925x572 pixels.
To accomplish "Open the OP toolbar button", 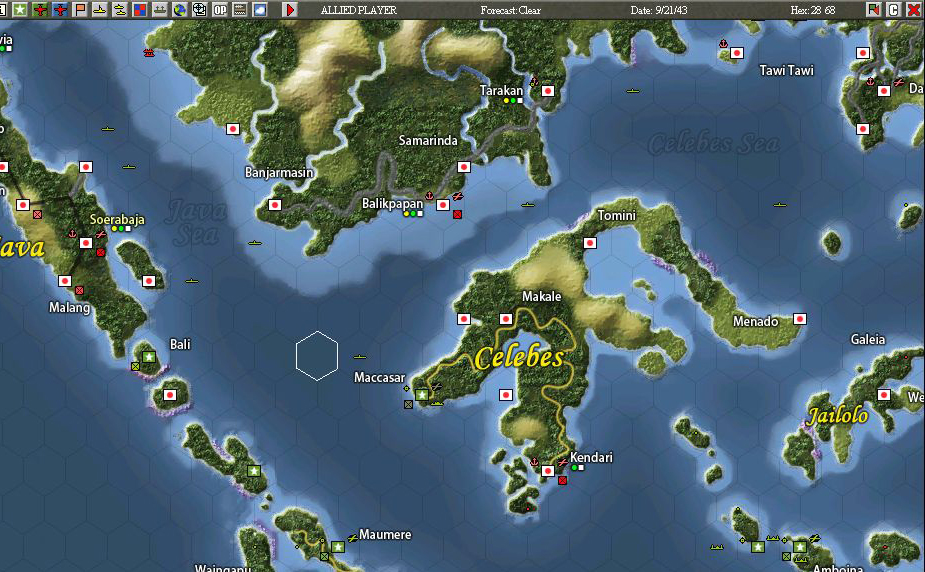I will point(220,9).
